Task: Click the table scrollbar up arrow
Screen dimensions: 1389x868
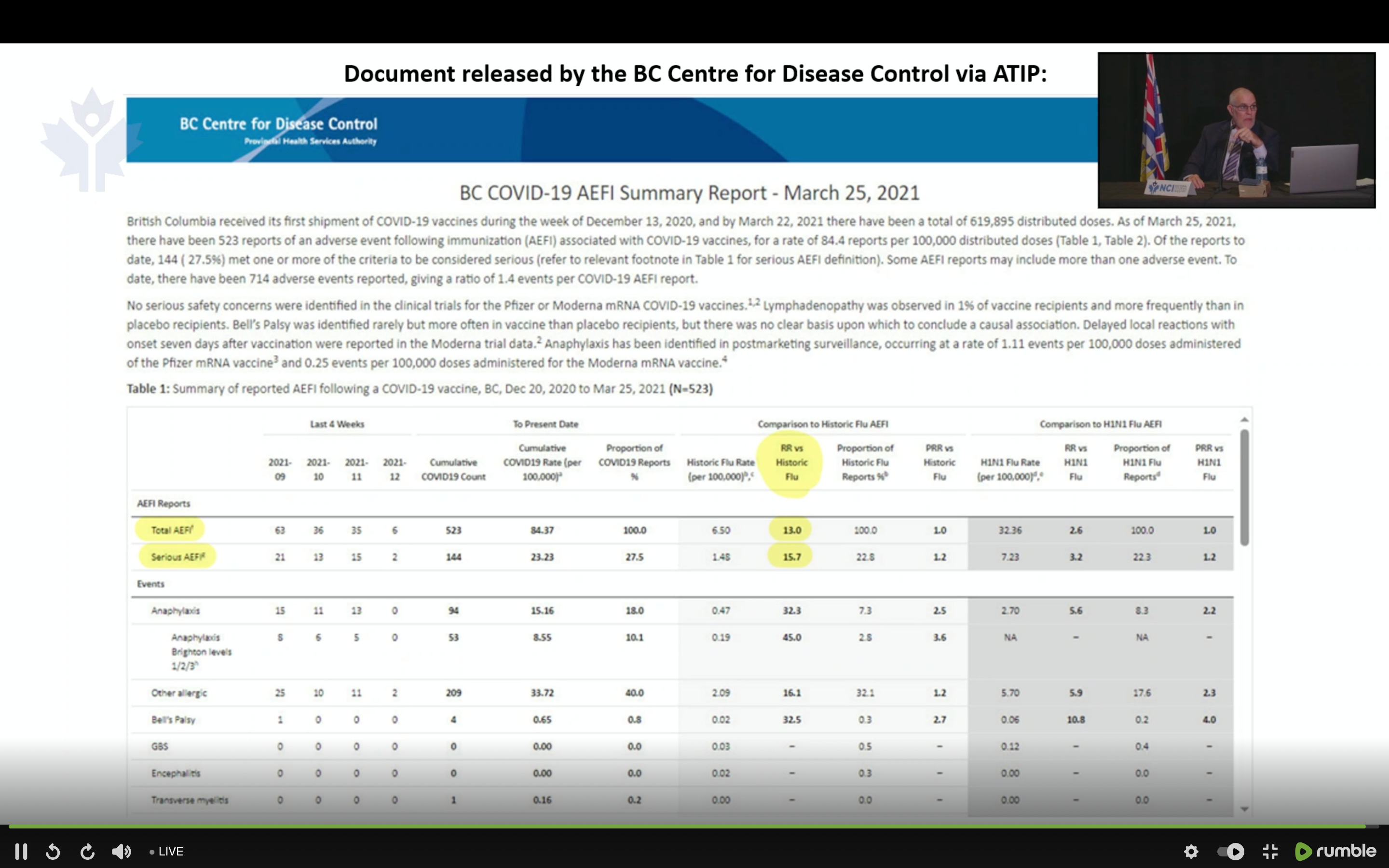Action: pyautogui.click(x=1244, y=420)
